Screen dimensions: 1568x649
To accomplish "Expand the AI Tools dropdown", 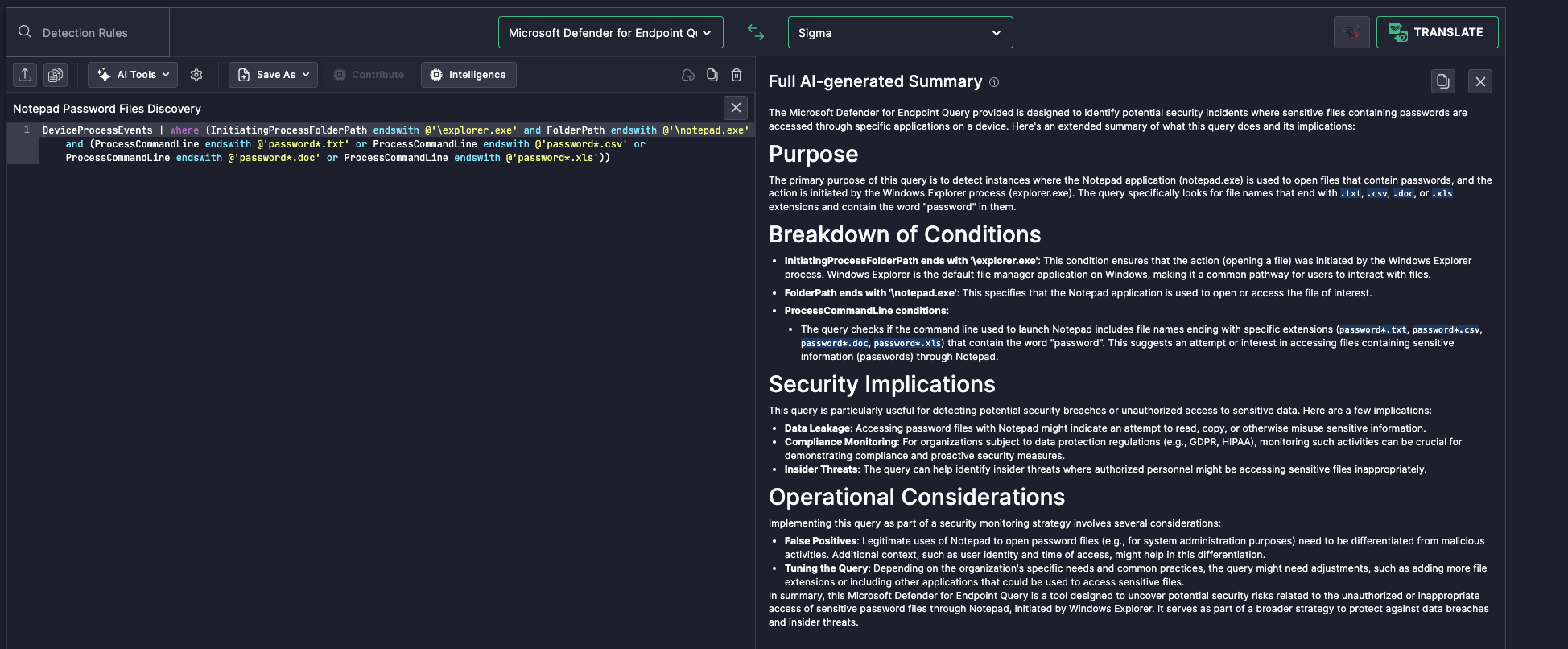I will tap(133, 75).
